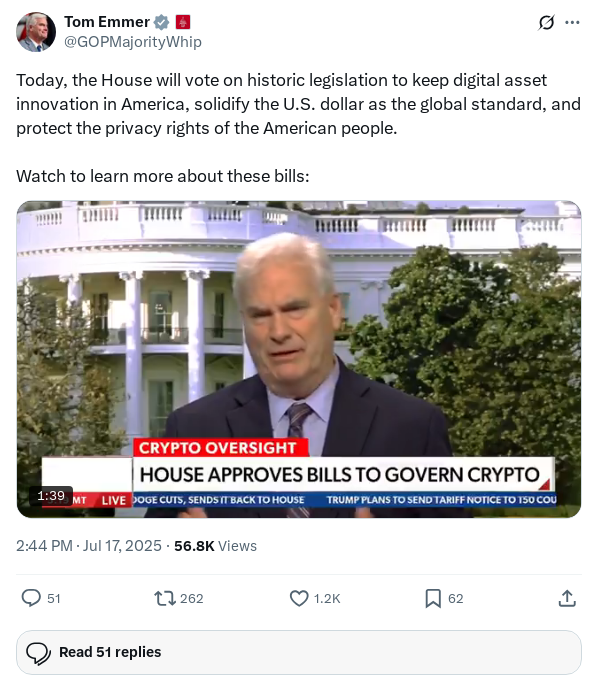Click the Tom Emmer display name
The width and height of the screenshot is (598, 683).
(107, 22)
